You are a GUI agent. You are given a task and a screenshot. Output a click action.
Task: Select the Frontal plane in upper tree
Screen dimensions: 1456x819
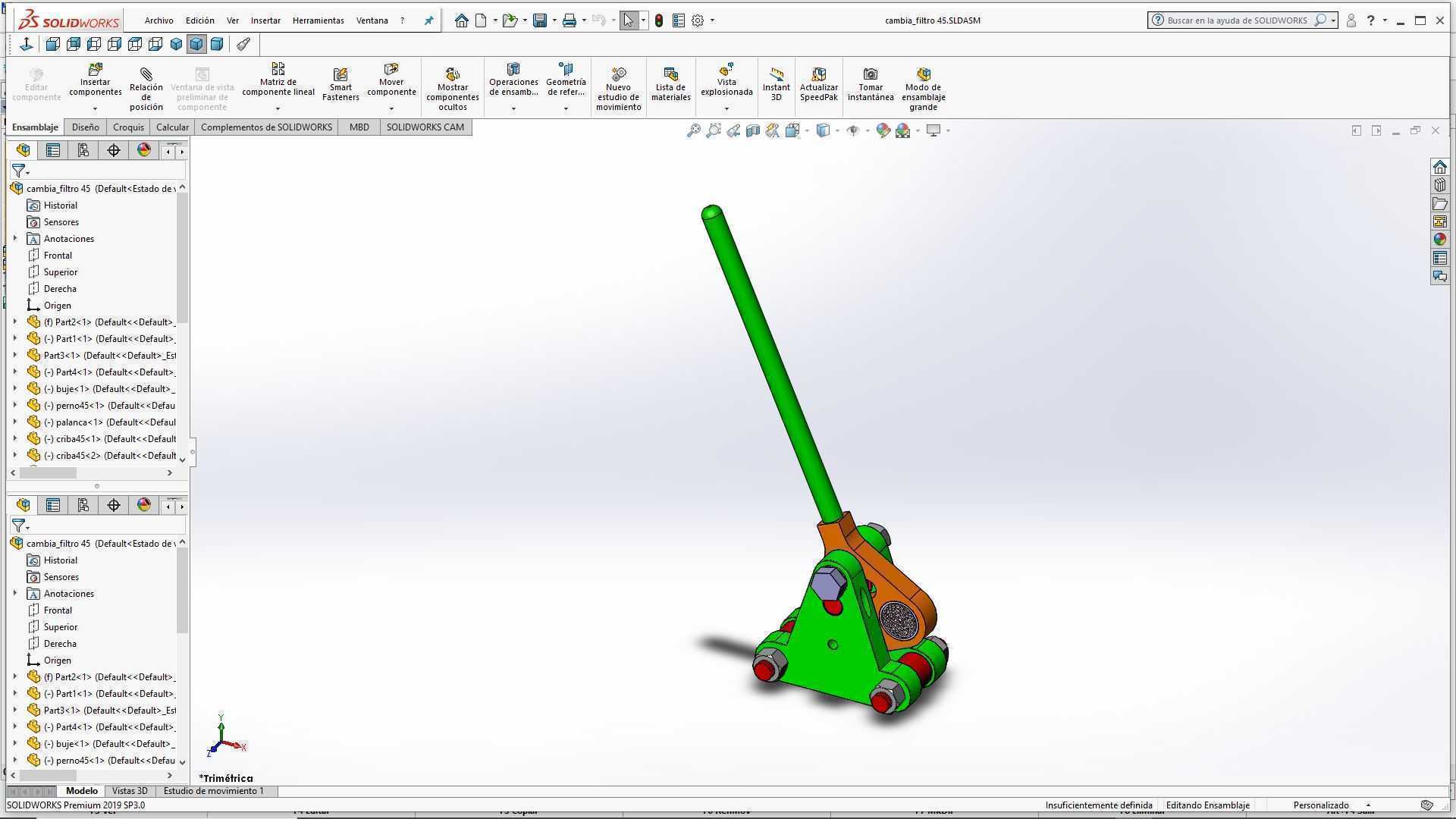(58, 256)
